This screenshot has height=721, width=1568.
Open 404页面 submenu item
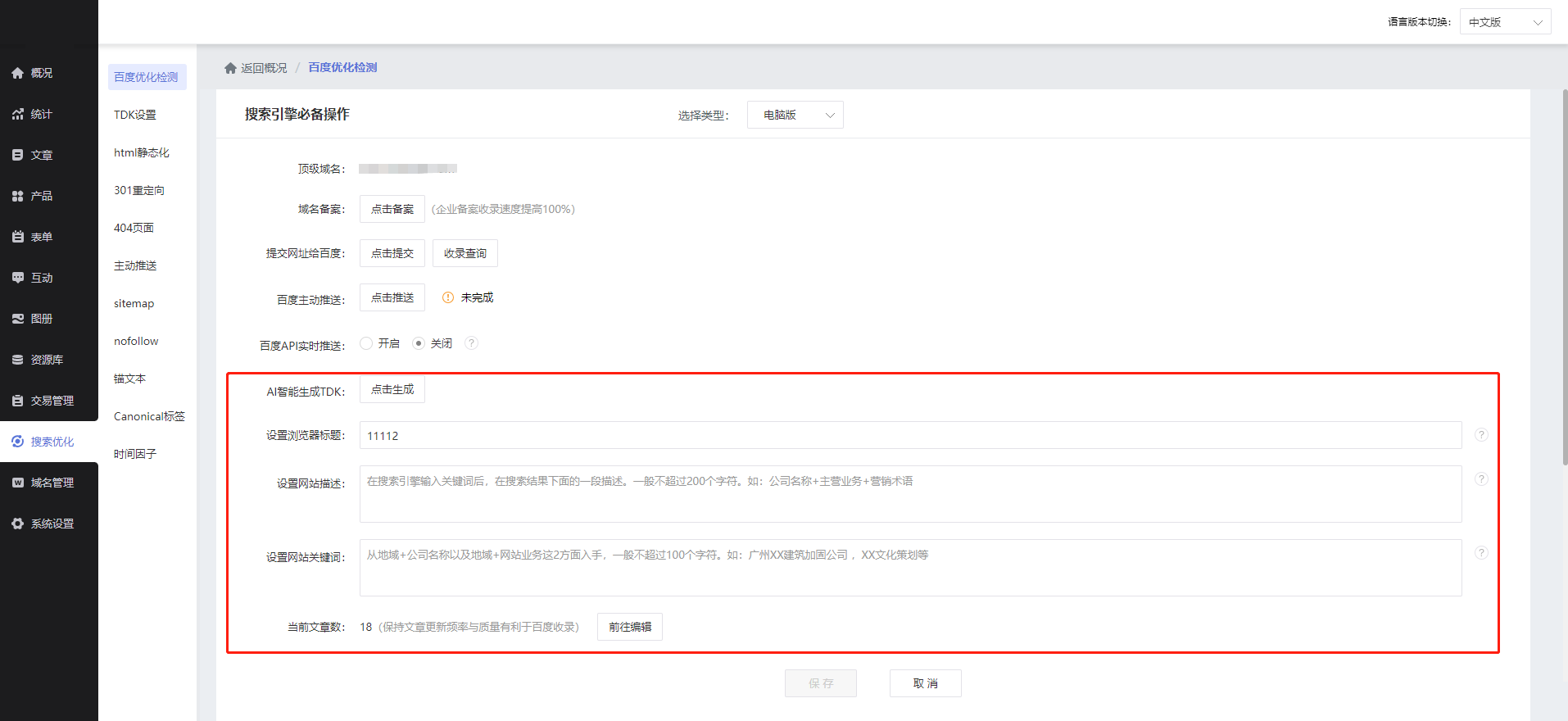click(134, 228)
